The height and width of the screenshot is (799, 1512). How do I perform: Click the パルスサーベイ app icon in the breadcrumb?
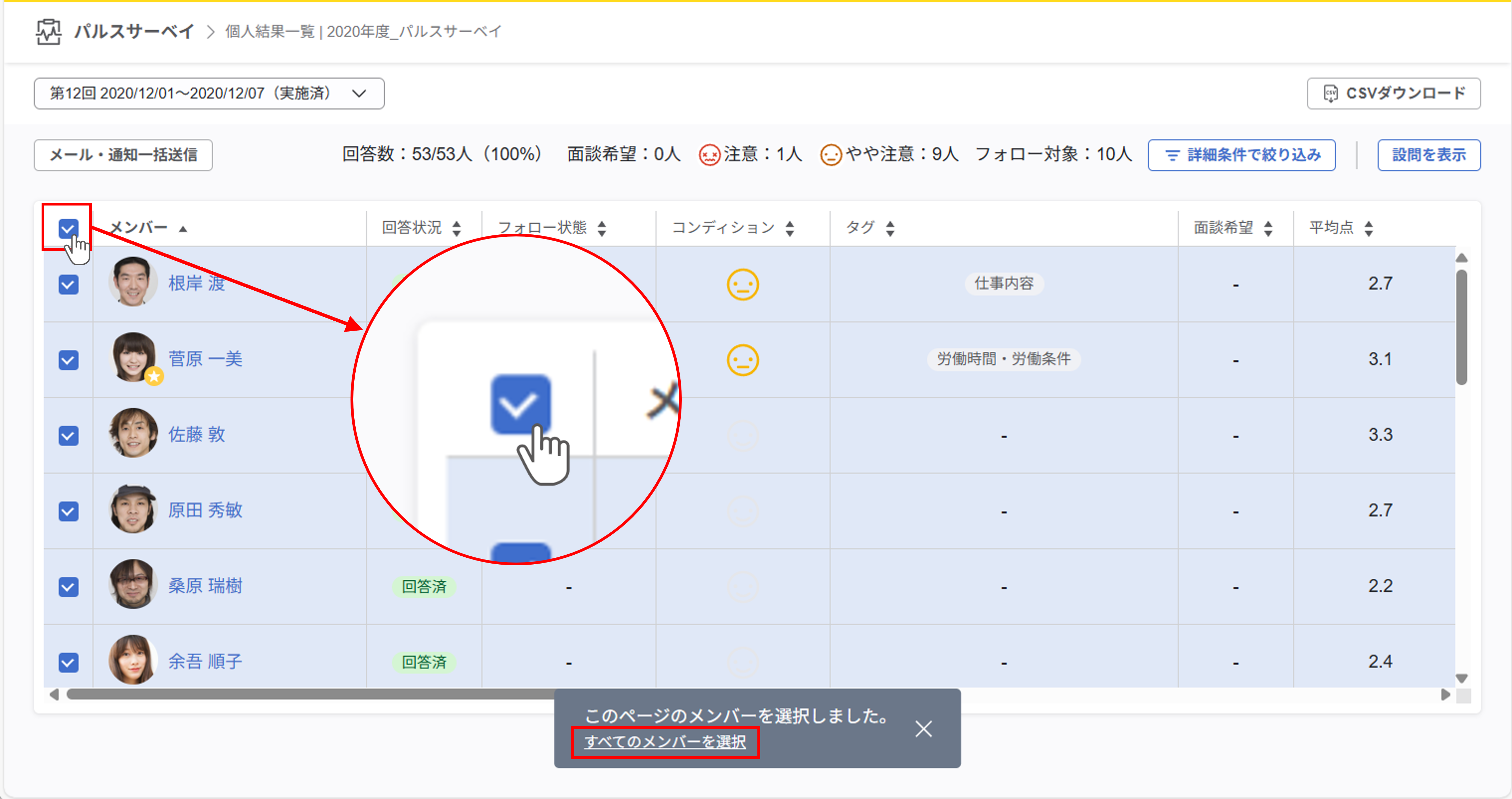[48, 32]
